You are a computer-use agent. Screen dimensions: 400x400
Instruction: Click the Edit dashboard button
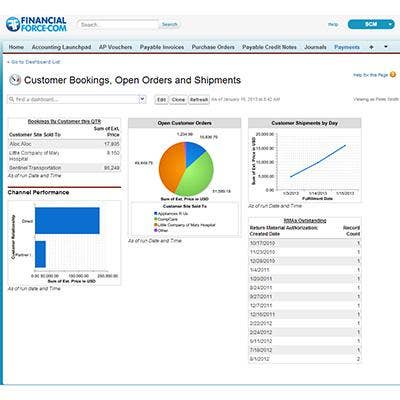tap(161, 100)
